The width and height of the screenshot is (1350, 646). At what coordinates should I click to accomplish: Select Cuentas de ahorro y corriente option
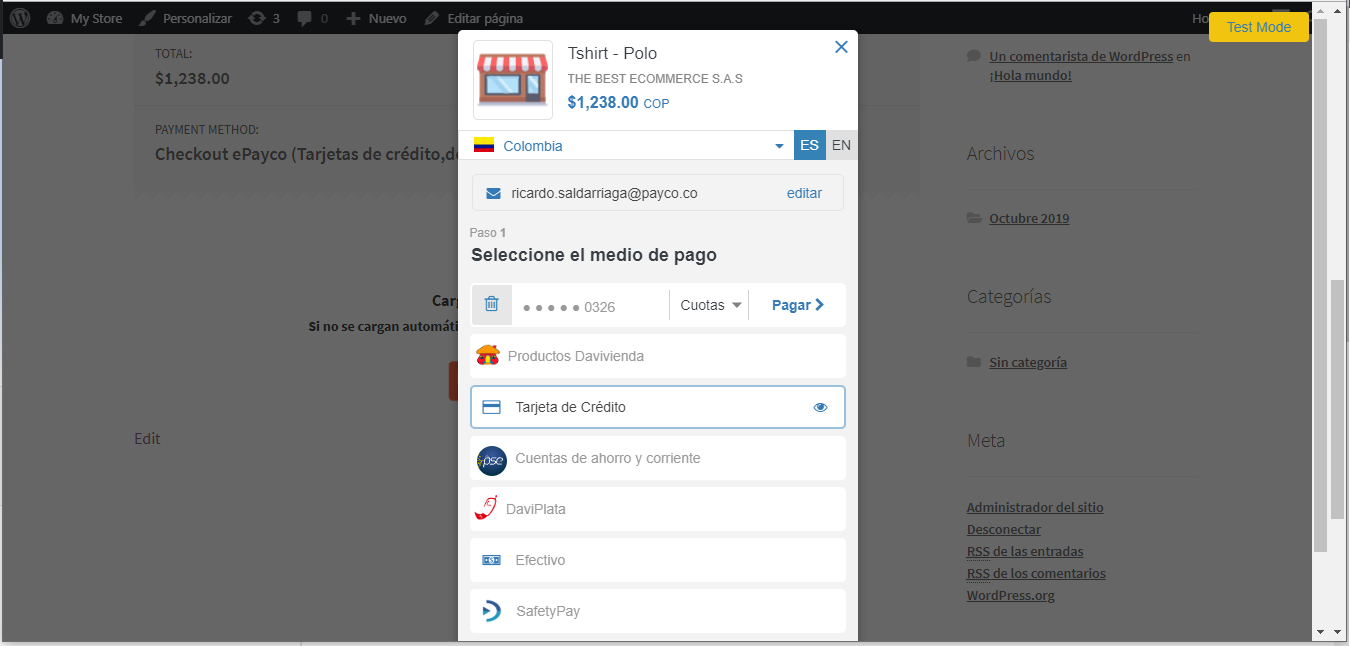(x=658, y=458)
